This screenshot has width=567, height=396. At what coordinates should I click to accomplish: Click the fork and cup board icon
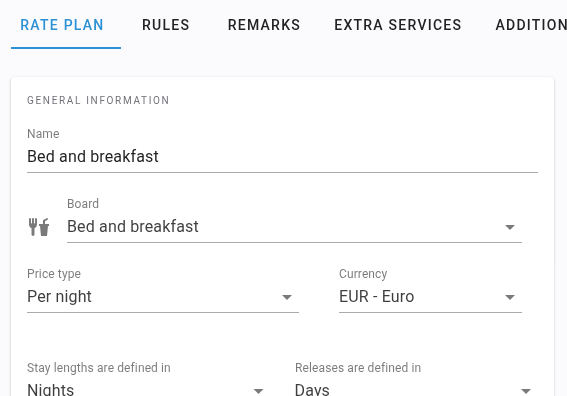tap(39, 227)
